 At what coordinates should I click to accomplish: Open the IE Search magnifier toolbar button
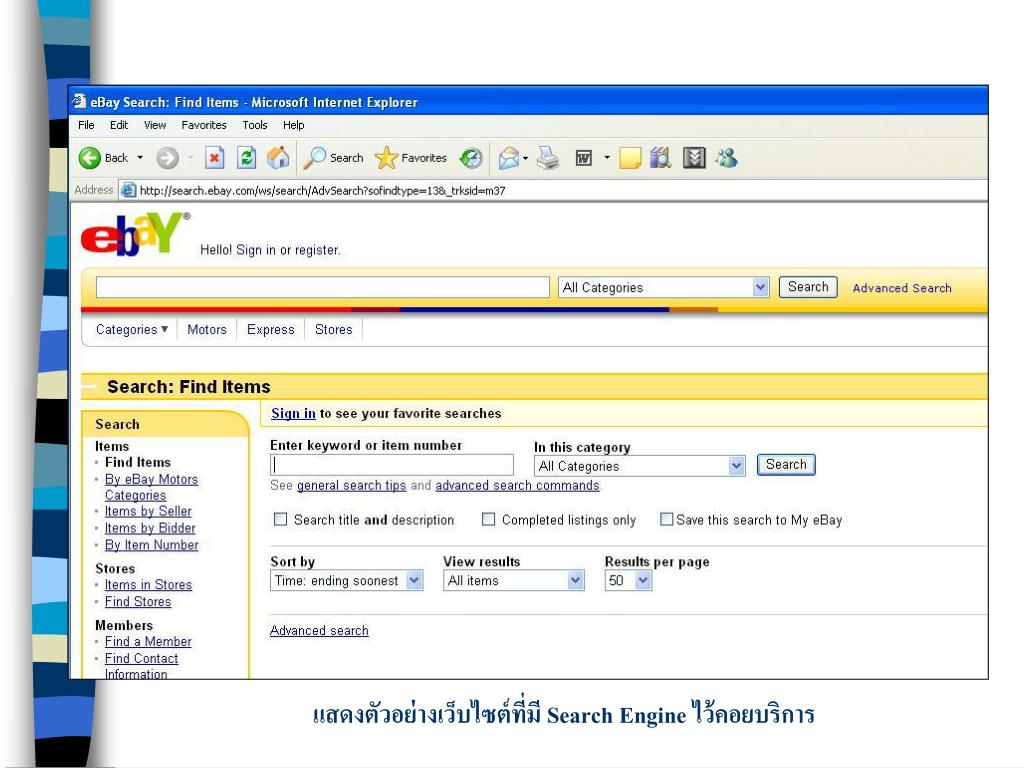(334, 157)
